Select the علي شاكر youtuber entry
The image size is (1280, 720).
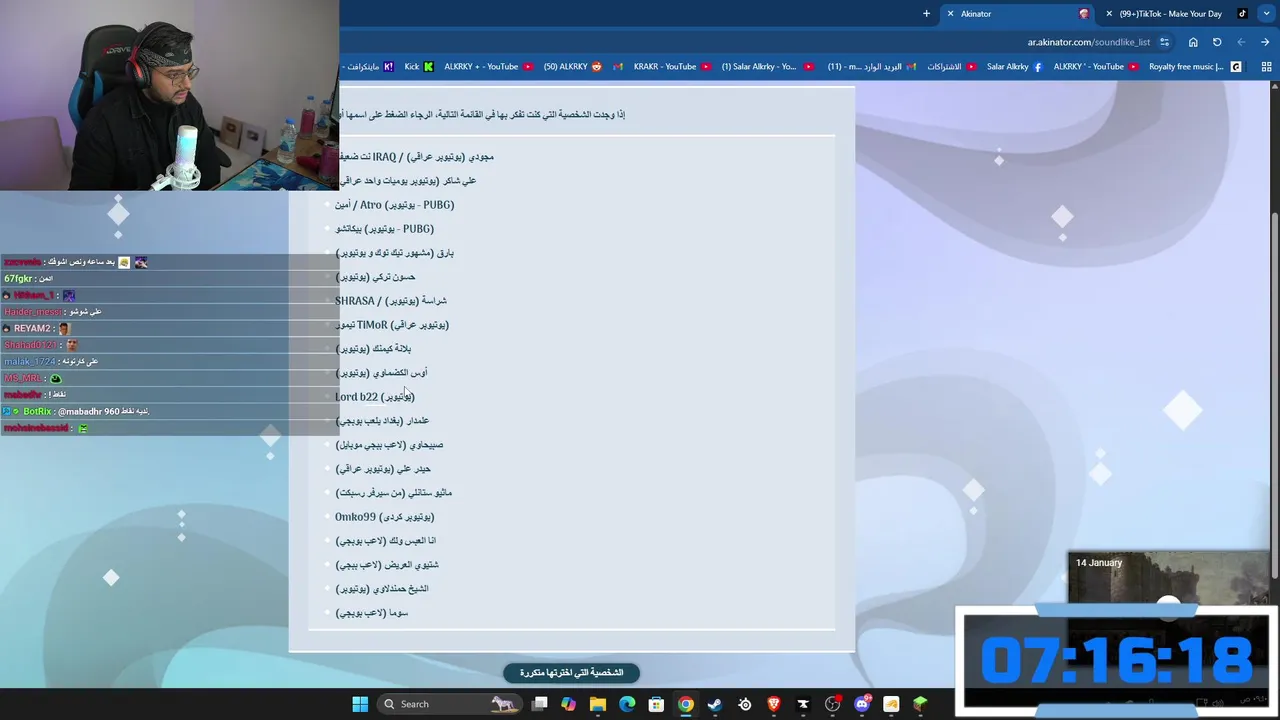pos(408,181)
